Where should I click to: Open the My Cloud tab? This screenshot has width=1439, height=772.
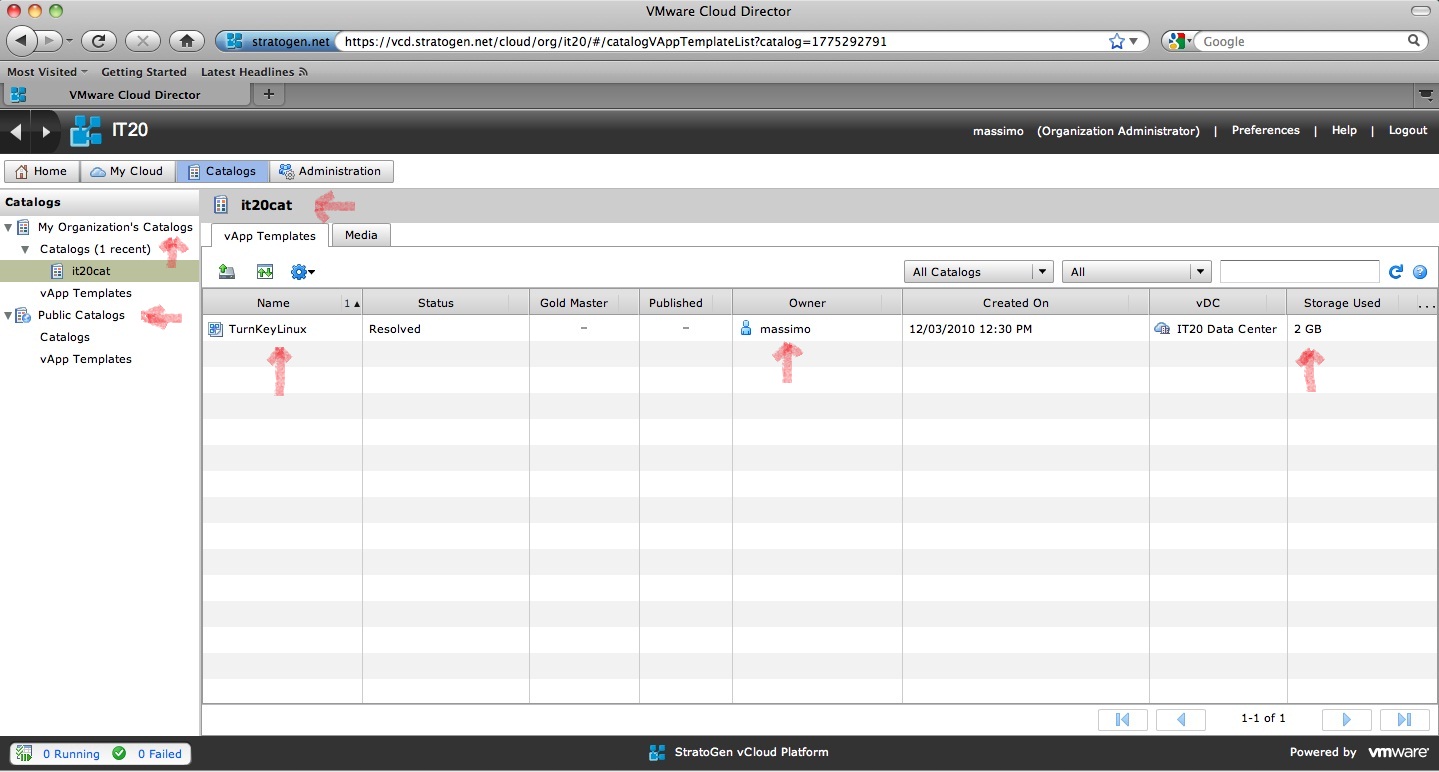pyautogui.click(x=127, y=171)
